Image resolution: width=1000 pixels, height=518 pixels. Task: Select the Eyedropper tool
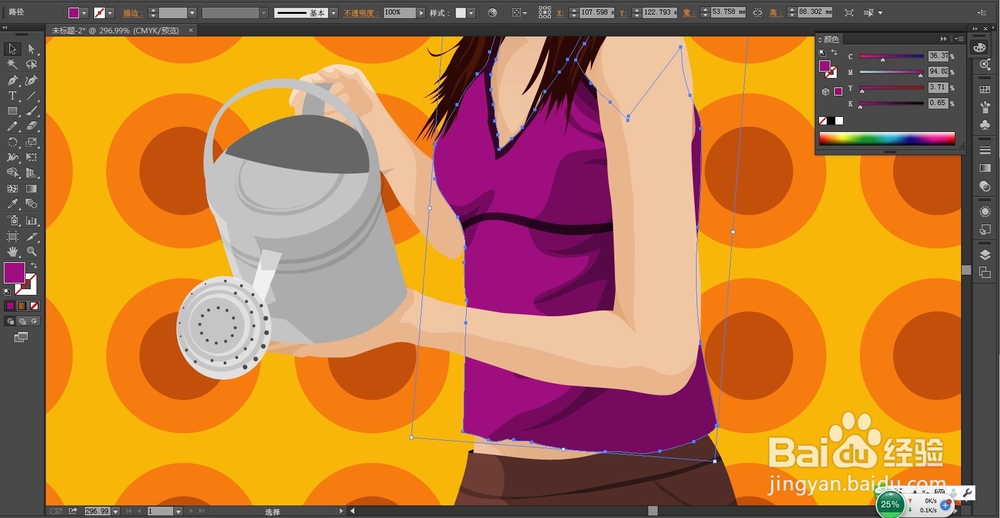[x=12, y=204]
